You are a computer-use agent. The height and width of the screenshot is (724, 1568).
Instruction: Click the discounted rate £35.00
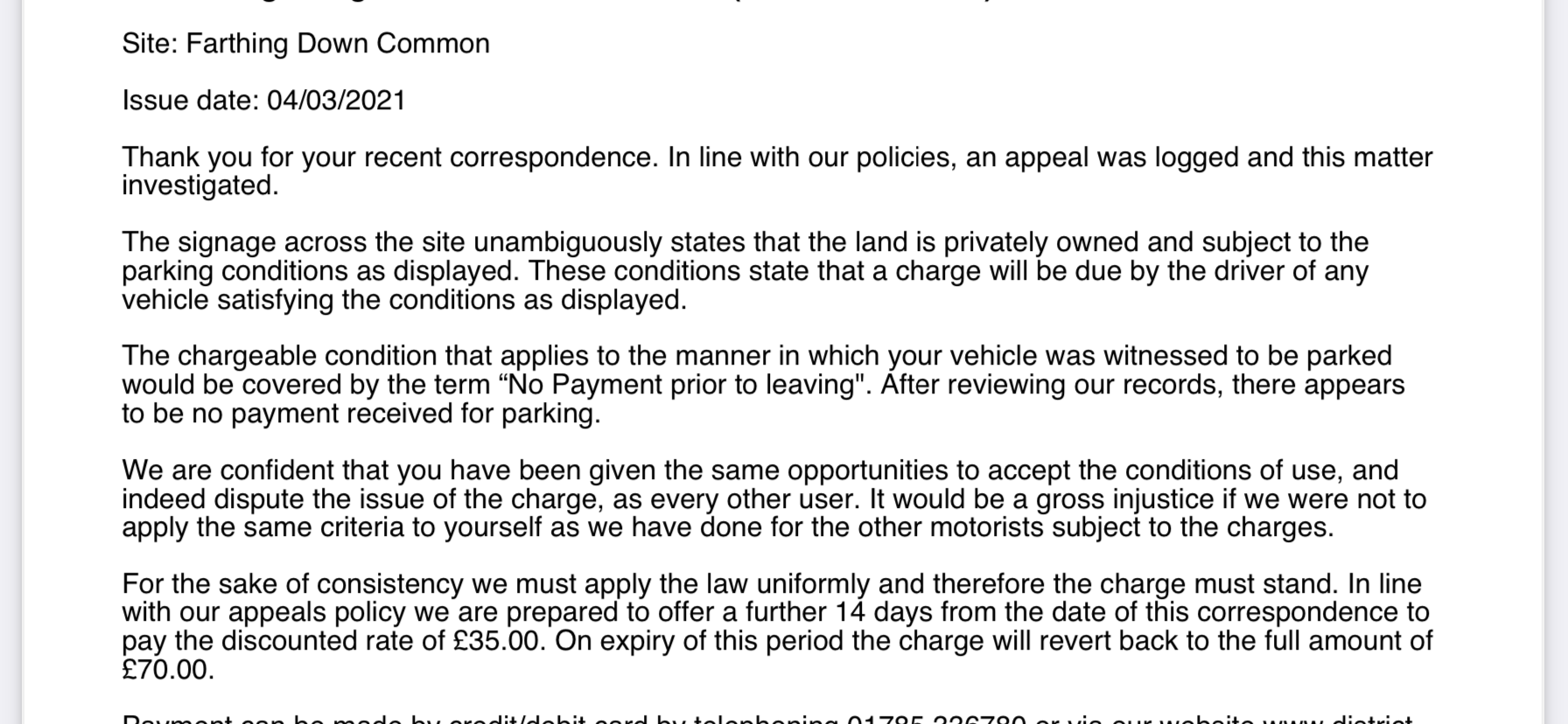(x=499, y=641)
